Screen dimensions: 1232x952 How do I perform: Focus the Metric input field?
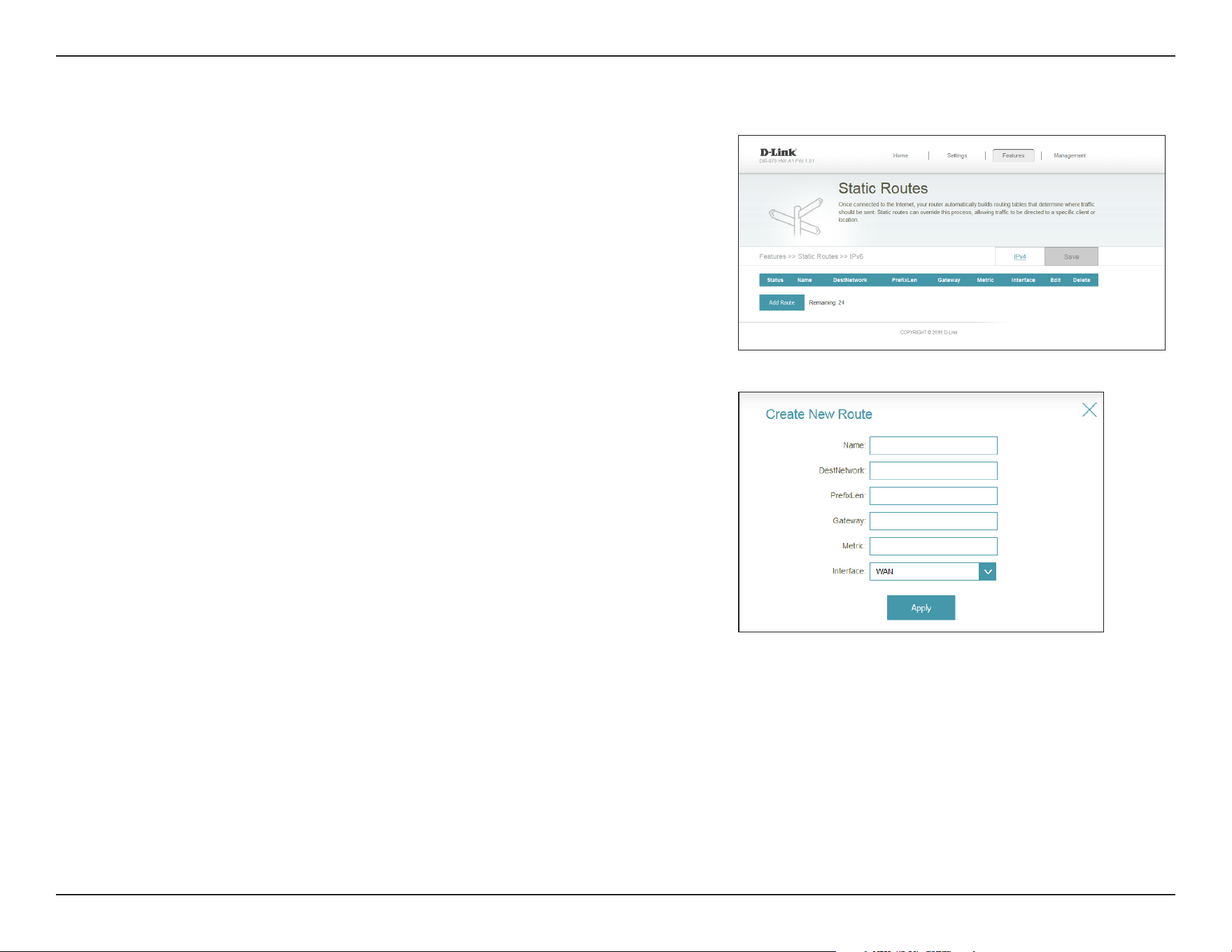click(x=933, y=546)
